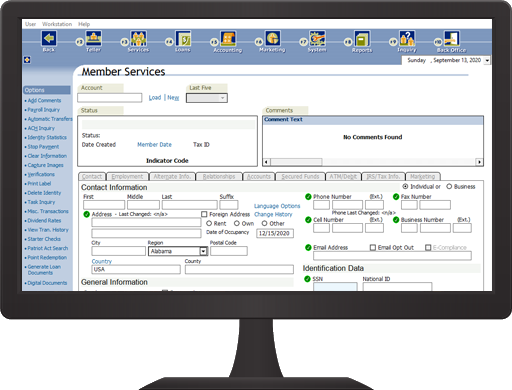Open the Accounting module icon

(x=228, y=39)
